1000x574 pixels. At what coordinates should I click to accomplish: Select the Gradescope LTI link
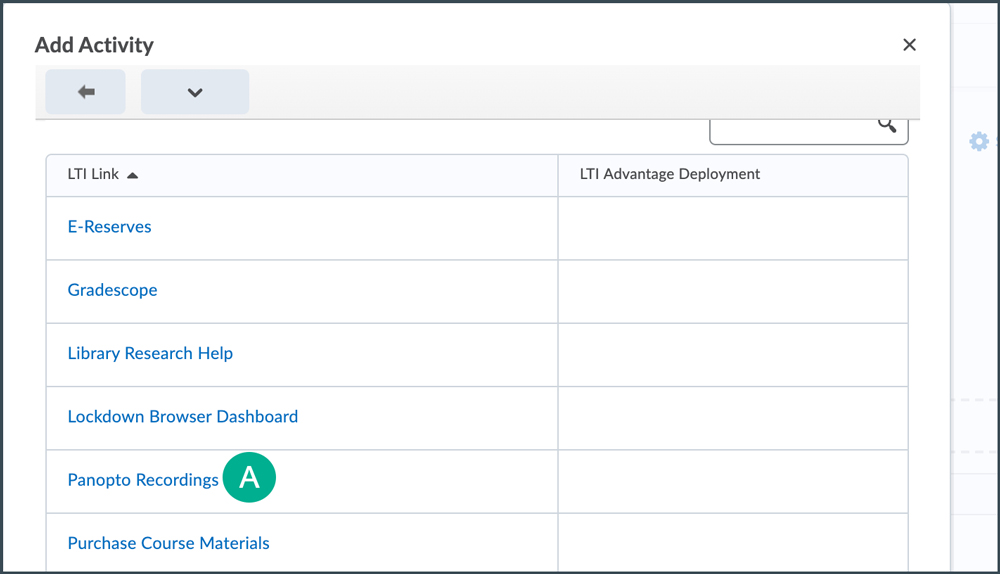(x=112, y=290)
